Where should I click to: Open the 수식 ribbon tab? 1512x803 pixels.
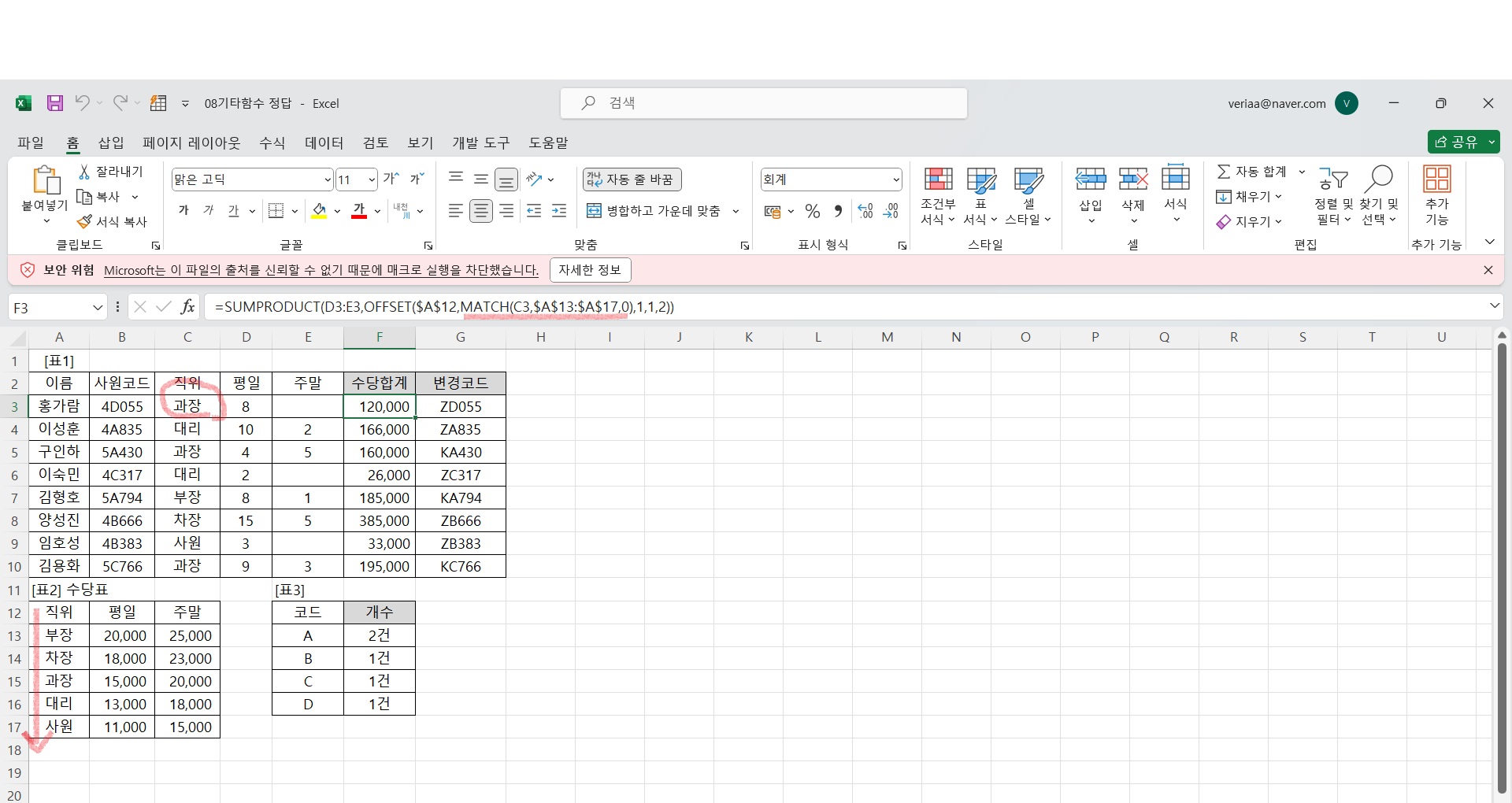[x=272, y=142]
